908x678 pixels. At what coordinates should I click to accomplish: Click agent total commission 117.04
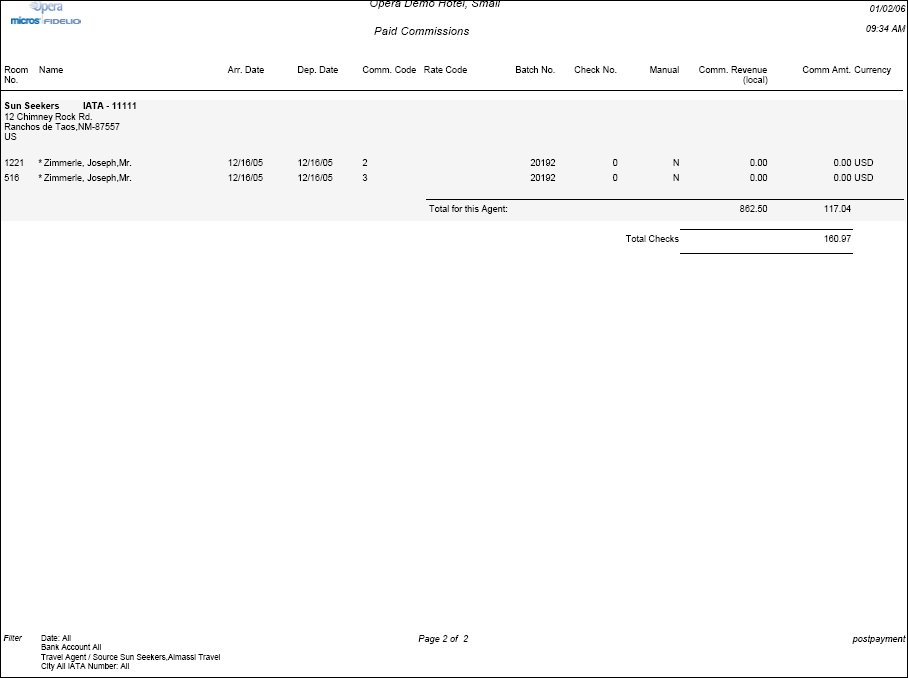[837, 208]
